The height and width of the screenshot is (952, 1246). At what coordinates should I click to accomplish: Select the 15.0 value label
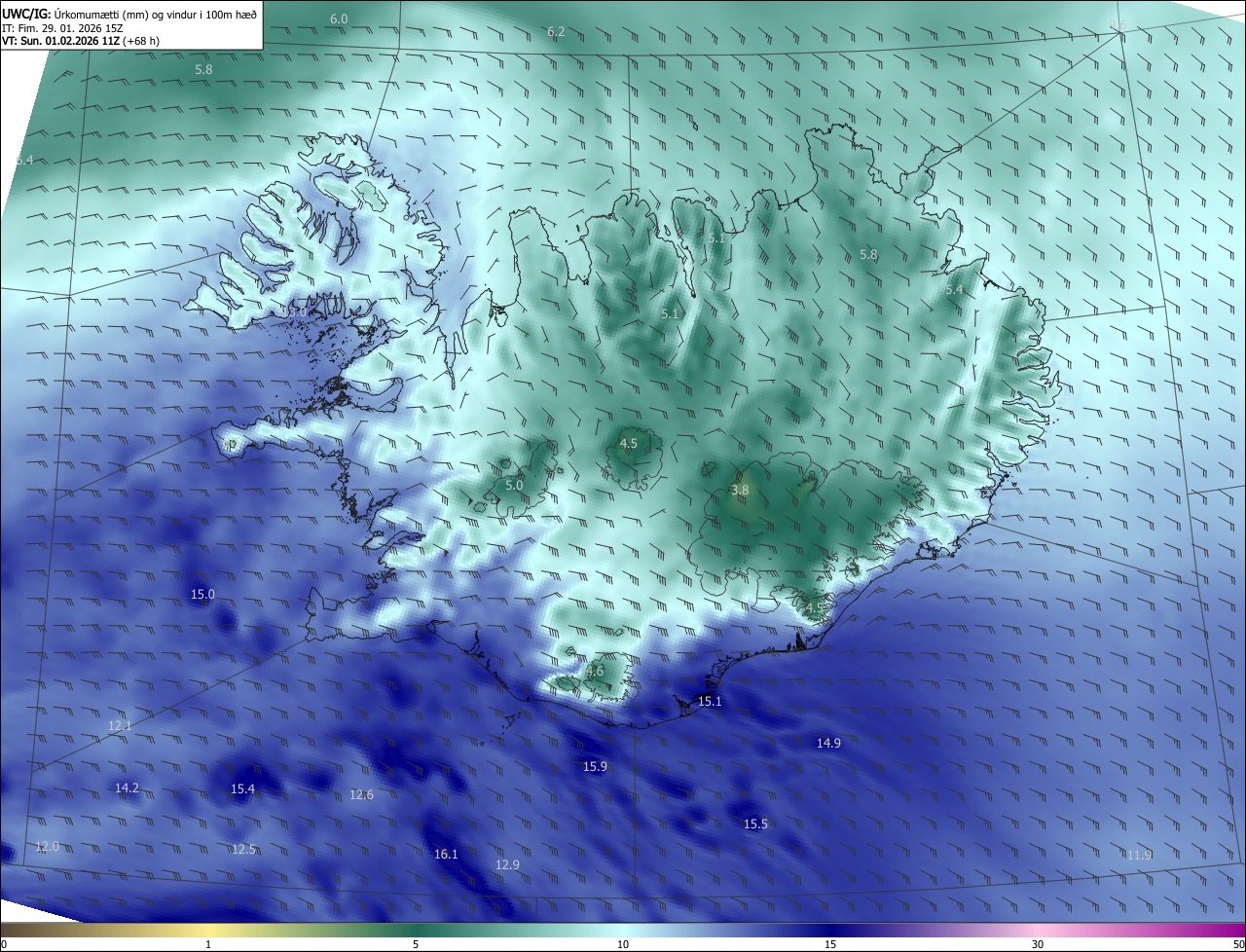click(x=202, y=594)
